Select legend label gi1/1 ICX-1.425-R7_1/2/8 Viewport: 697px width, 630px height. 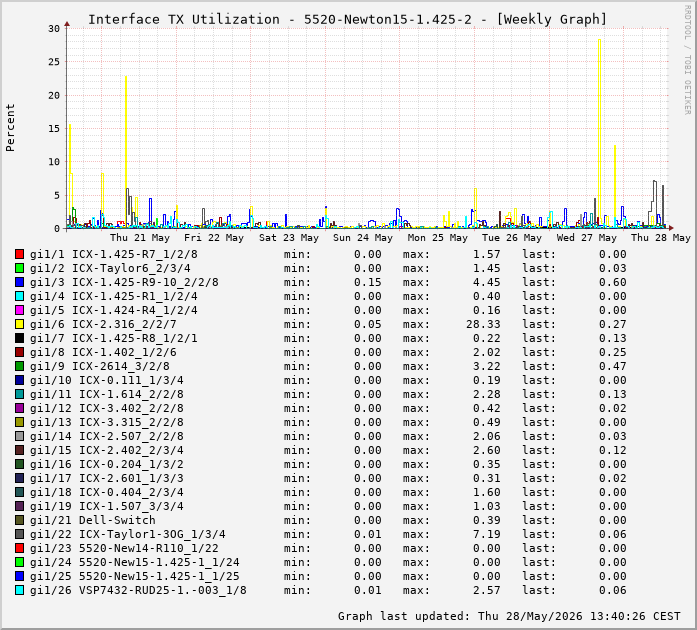(114, 254)
